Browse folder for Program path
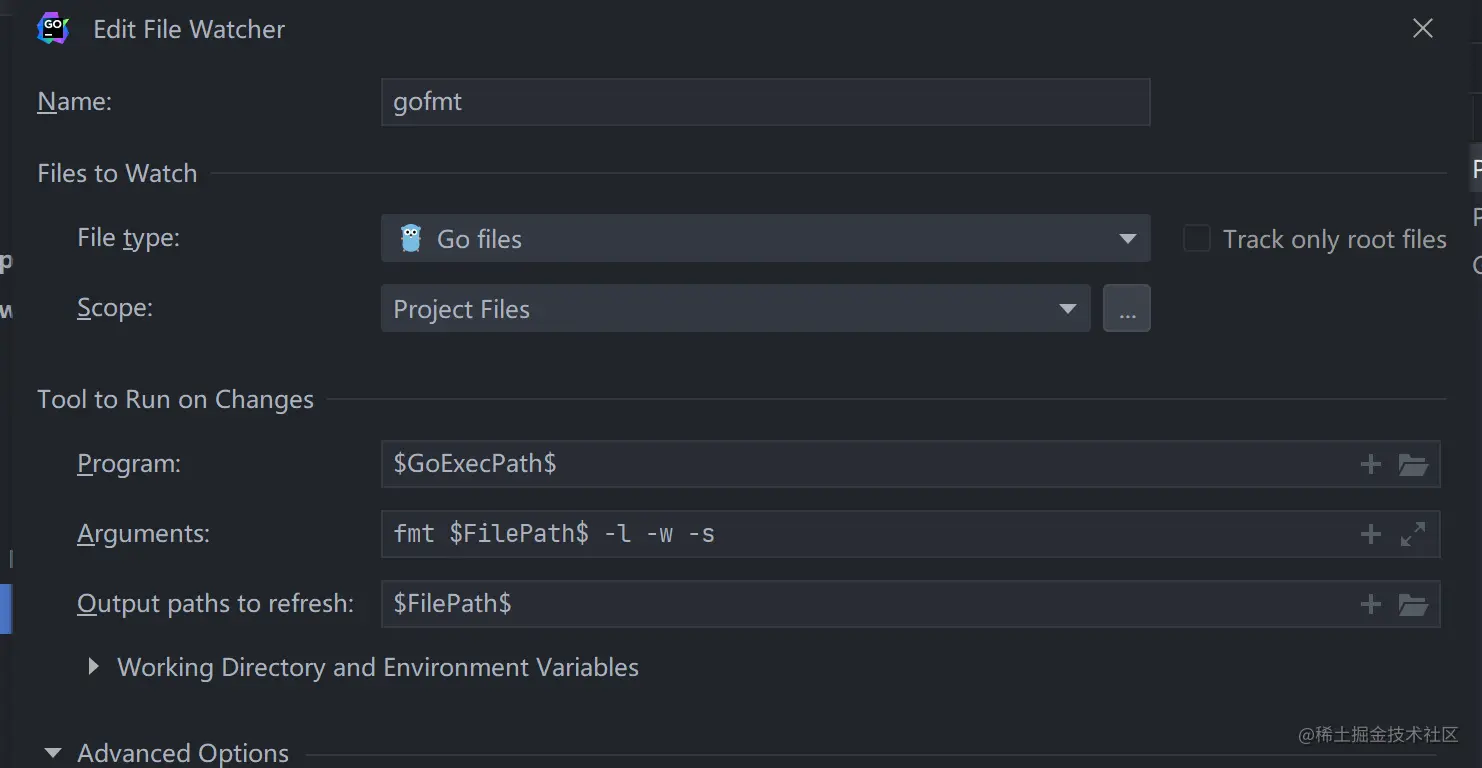 pos(1412,464)
